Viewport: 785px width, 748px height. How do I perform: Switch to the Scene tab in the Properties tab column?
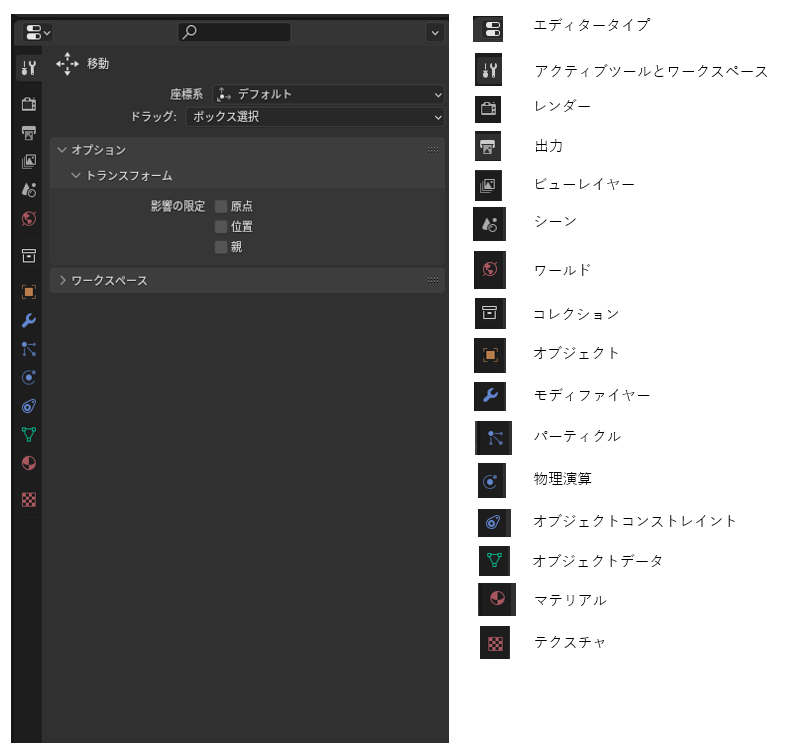pos(29,190)
